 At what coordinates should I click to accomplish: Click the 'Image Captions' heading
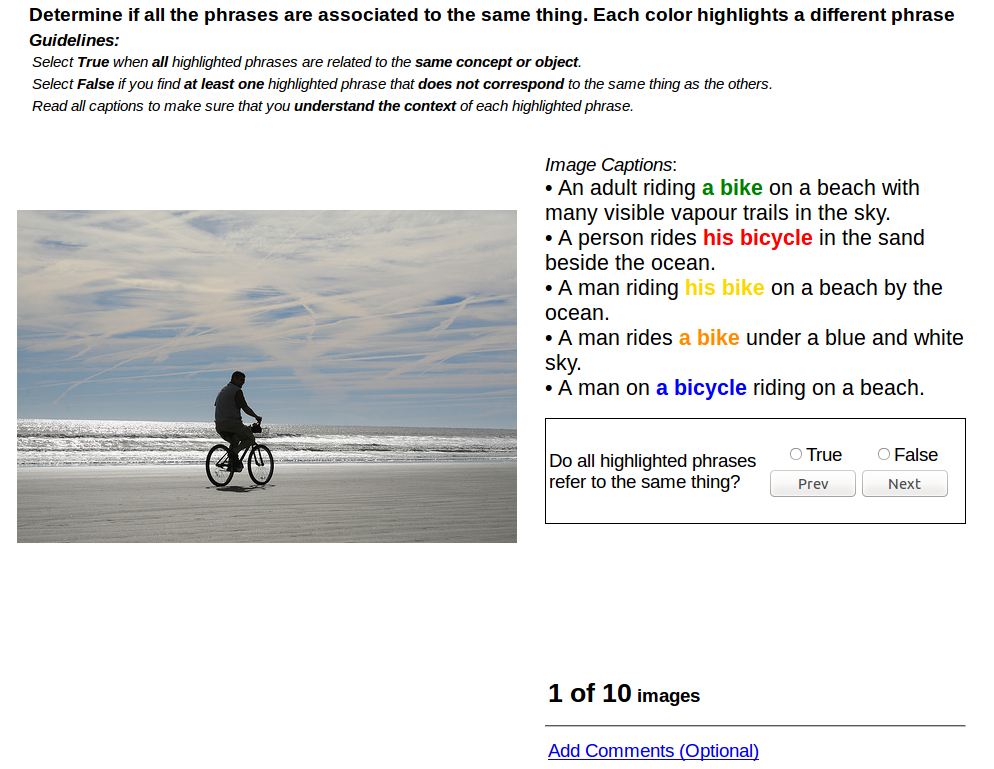click(610, 165)
